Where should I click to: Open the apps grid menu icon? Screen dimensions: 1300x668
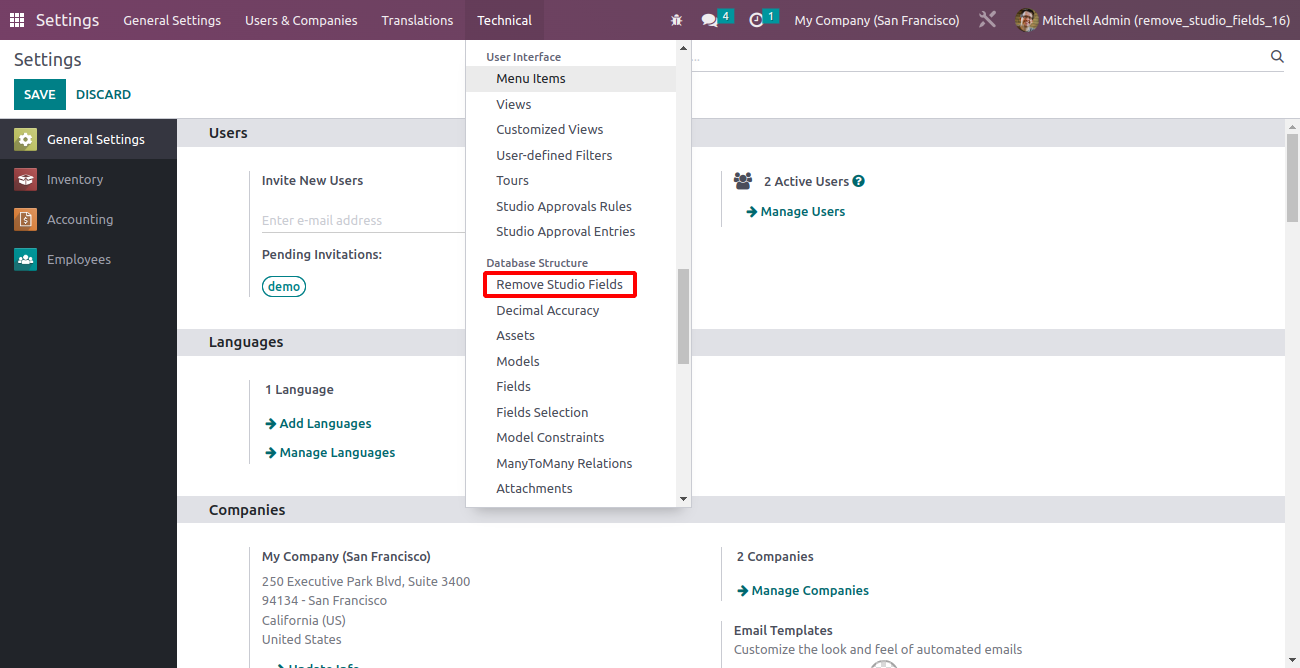pyautogui.click(x=17, y=20)
